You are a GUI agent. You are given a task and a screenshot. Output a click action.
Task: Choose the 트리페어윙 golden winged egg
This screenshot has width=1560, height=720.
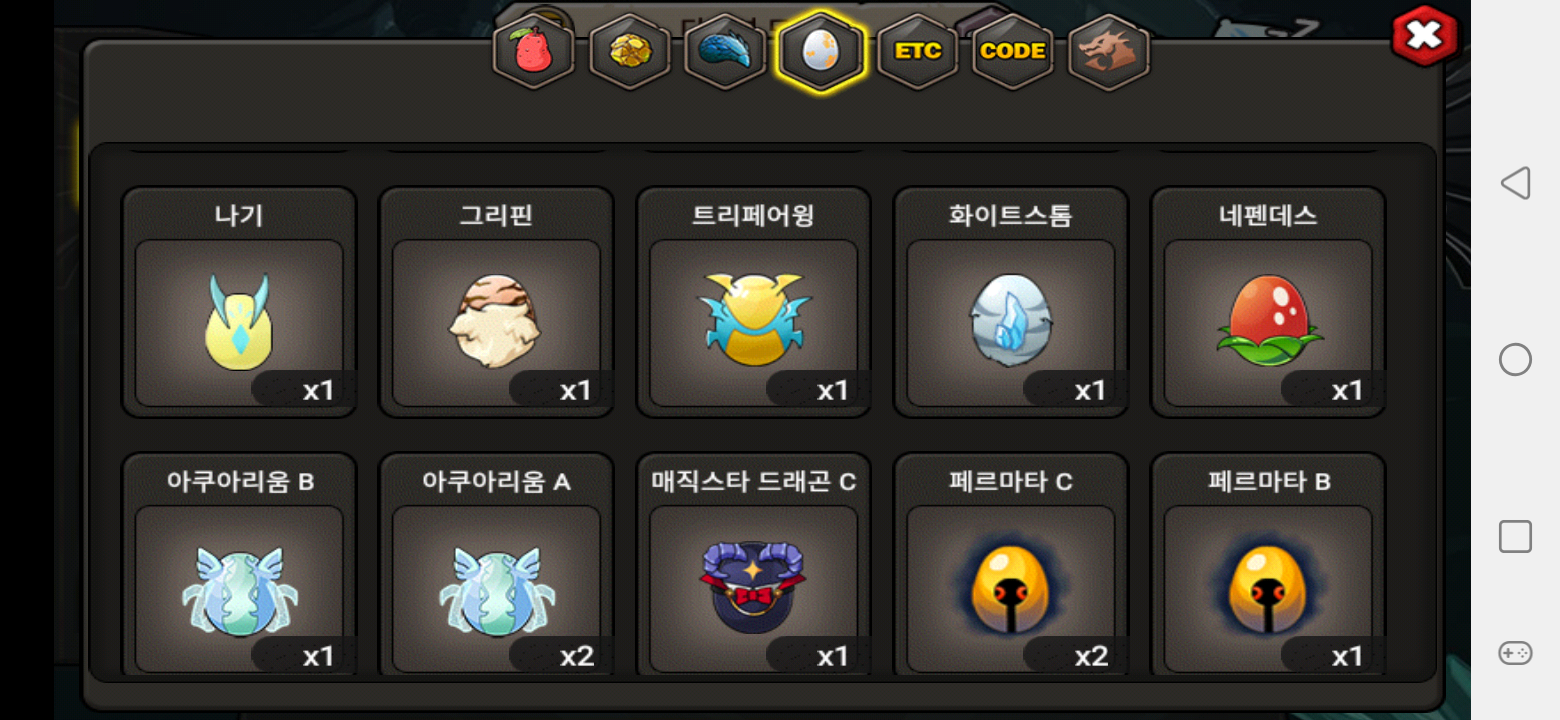tap(754, 302)
